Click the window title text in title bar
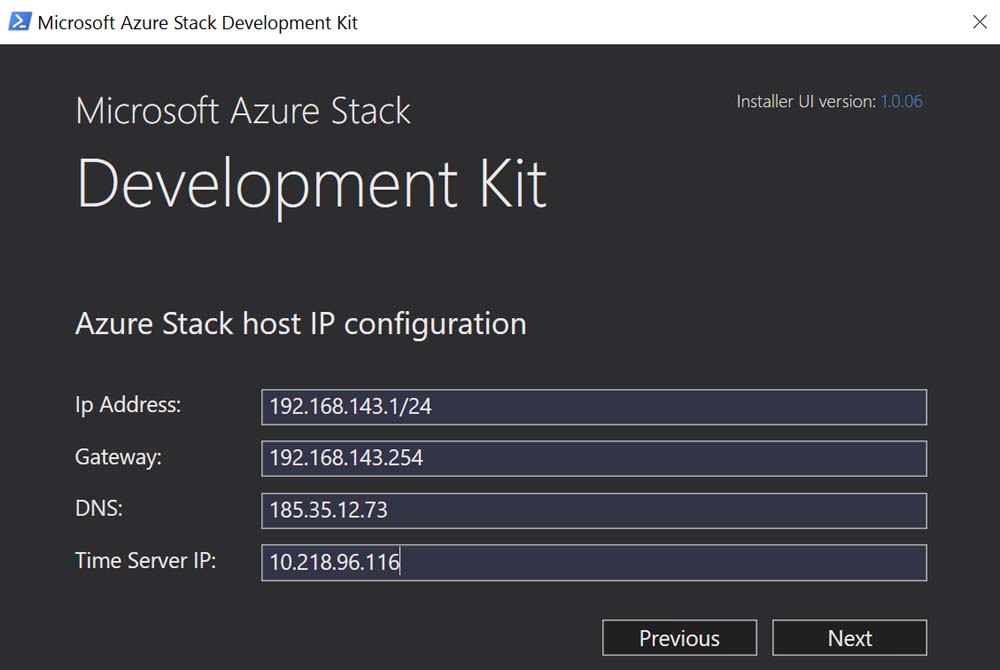Image resolution: width=1000 pixels, height=670 pixels. coord(197,22)
